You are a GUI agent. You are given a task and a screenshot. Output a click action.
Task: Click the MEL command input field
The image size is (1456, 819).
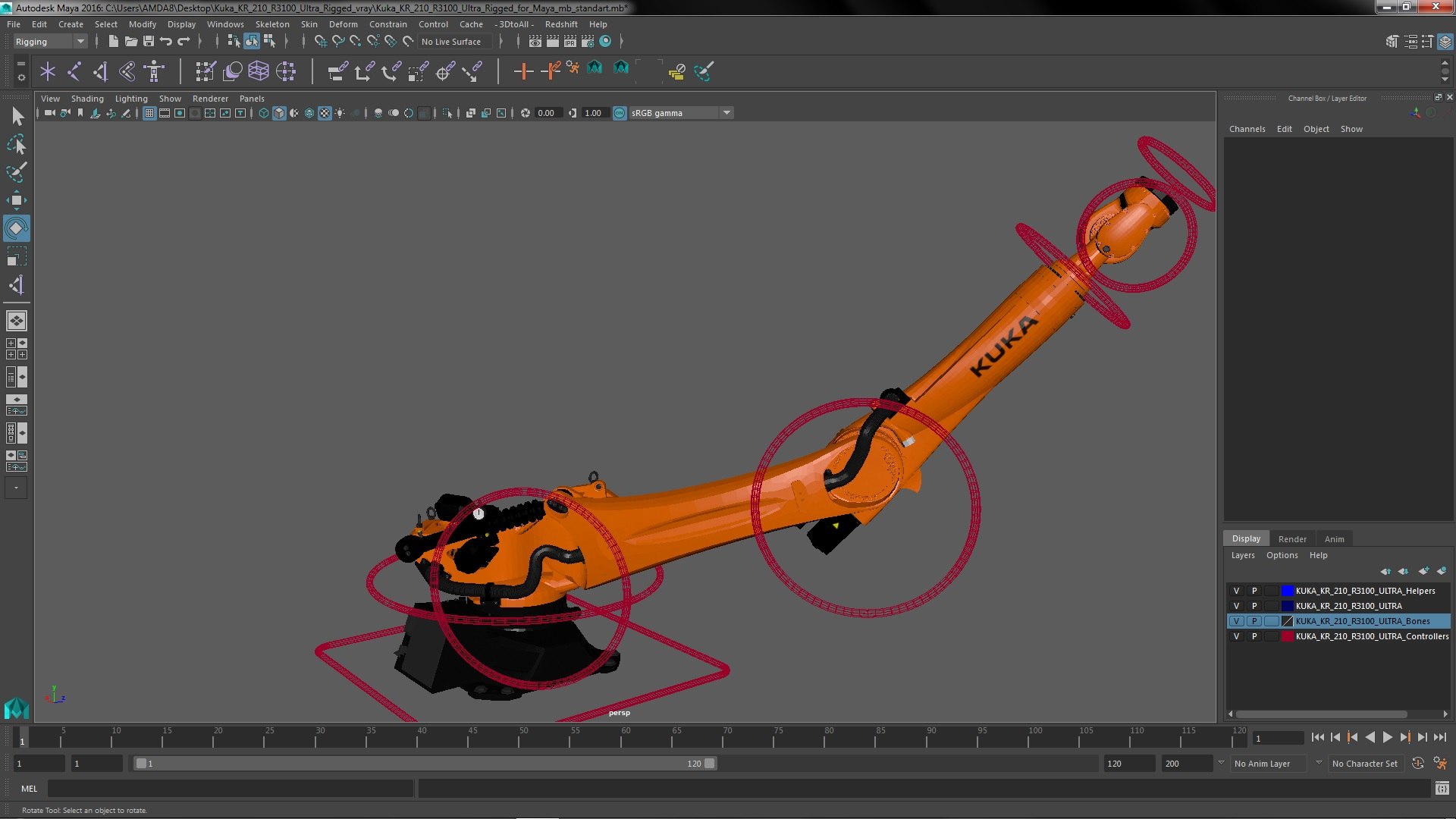(x=230, y=789)
